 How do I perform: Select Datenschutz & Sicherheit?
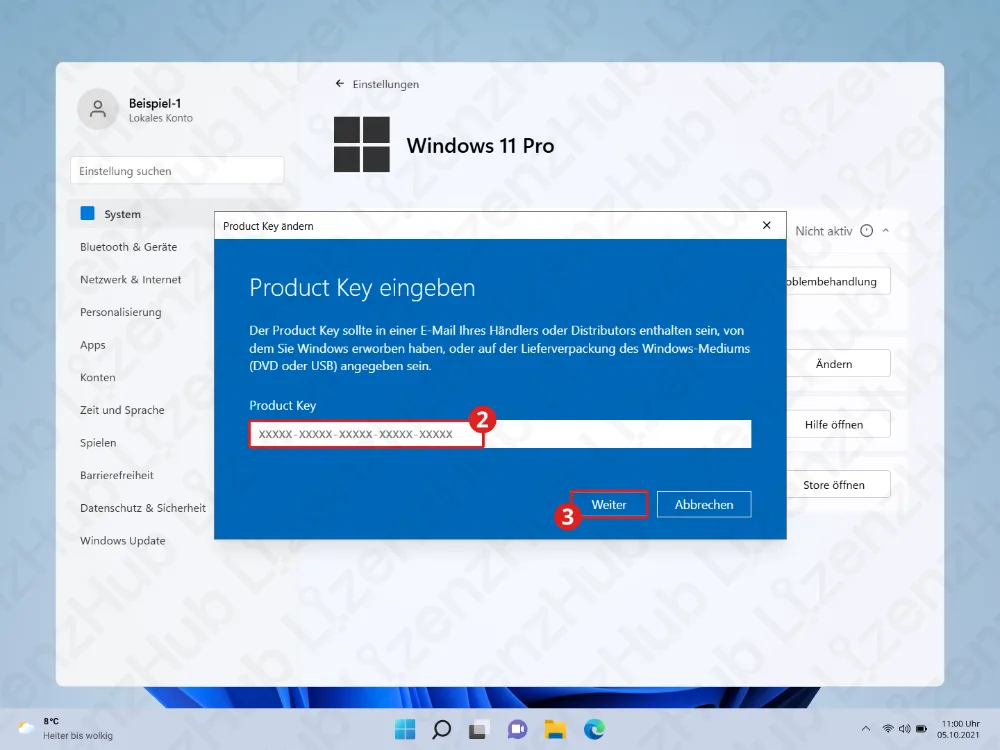[143, 508]
